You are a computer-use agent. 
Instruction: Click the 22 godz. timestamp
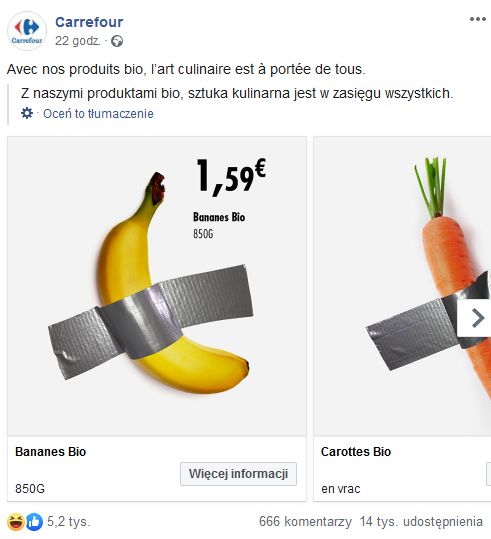(78, 41)
